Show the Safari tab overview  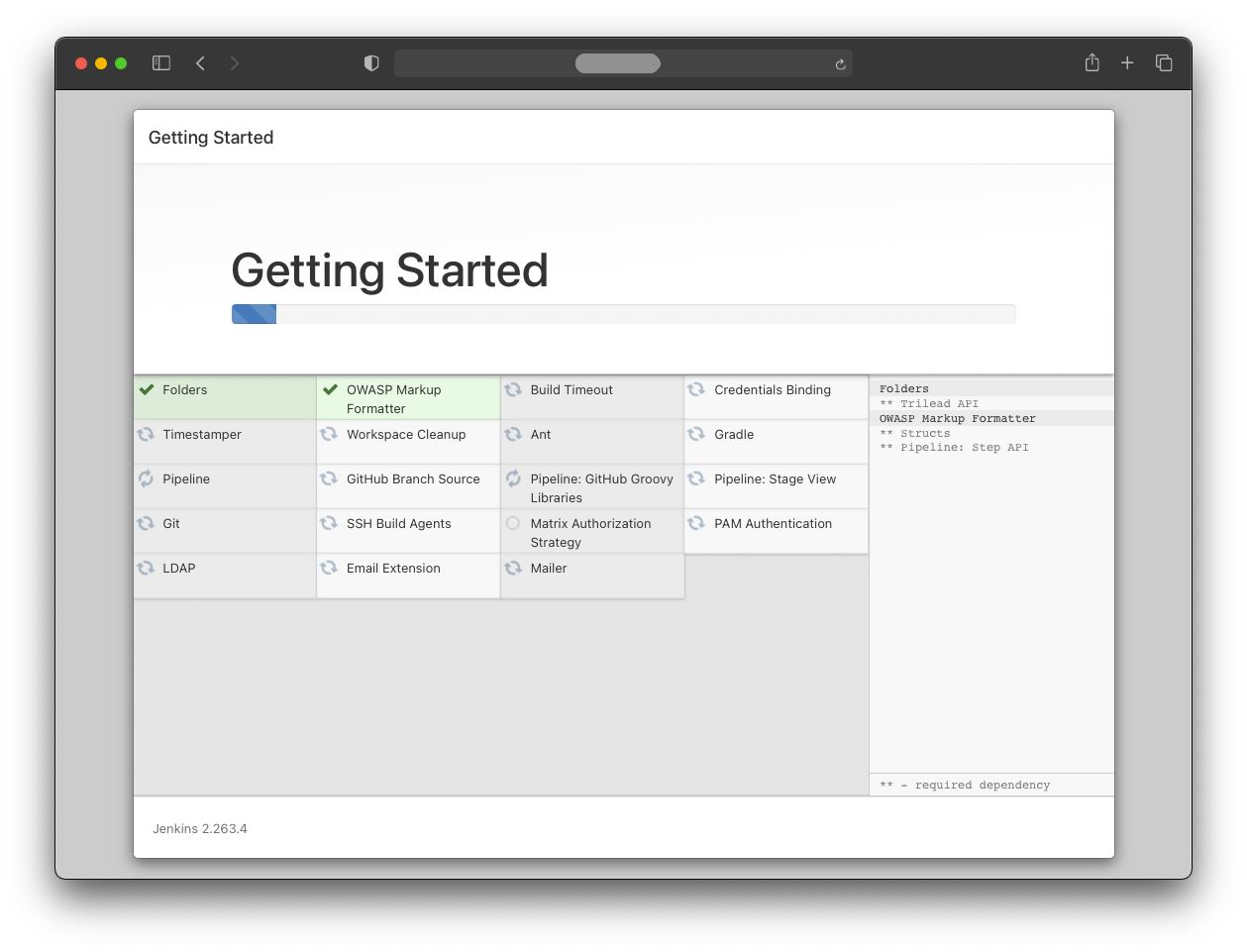[1164, 63]
